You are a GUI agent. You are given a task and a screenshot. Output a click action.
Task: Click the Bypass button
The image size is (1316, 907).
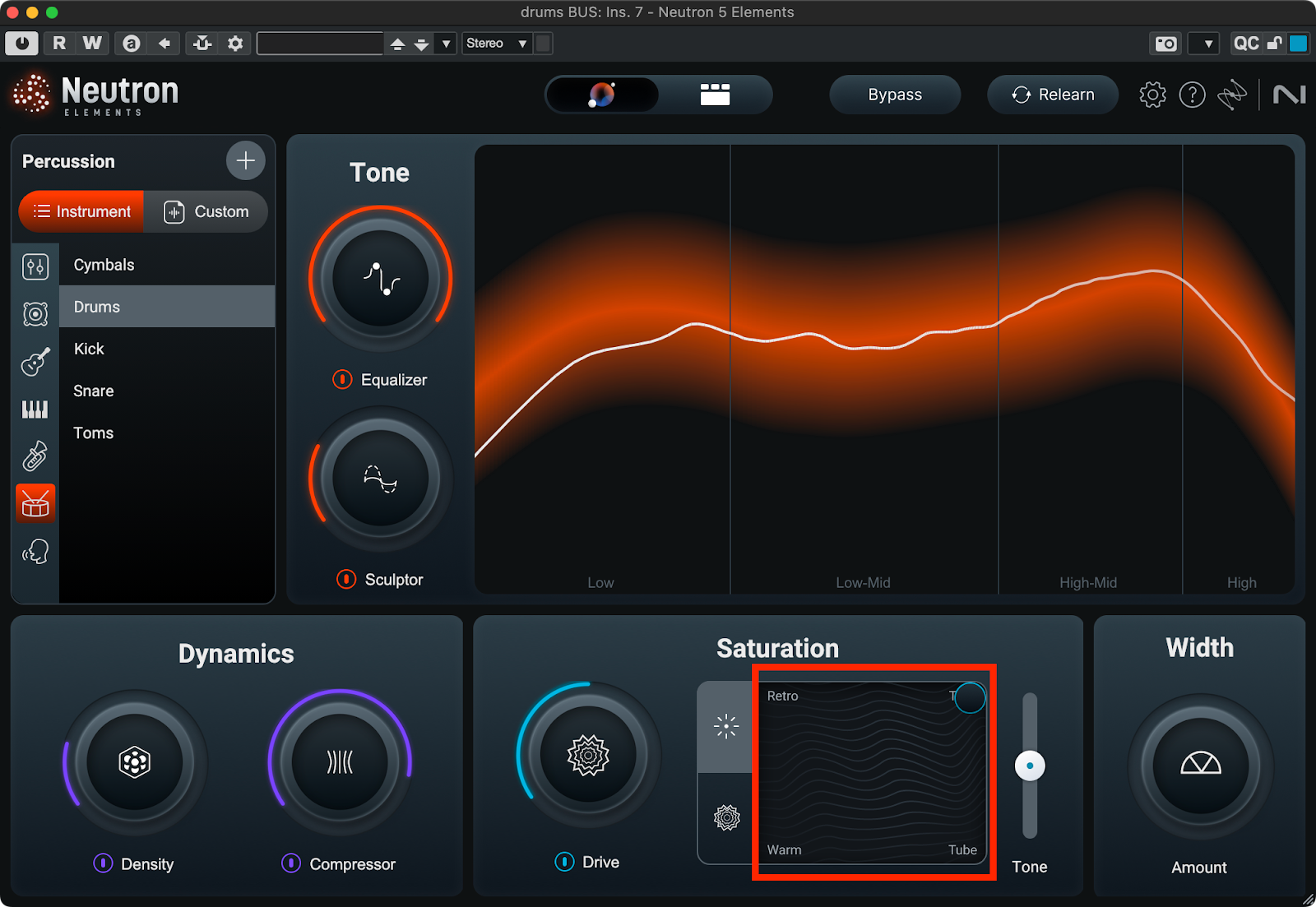(x=895, y=95)
